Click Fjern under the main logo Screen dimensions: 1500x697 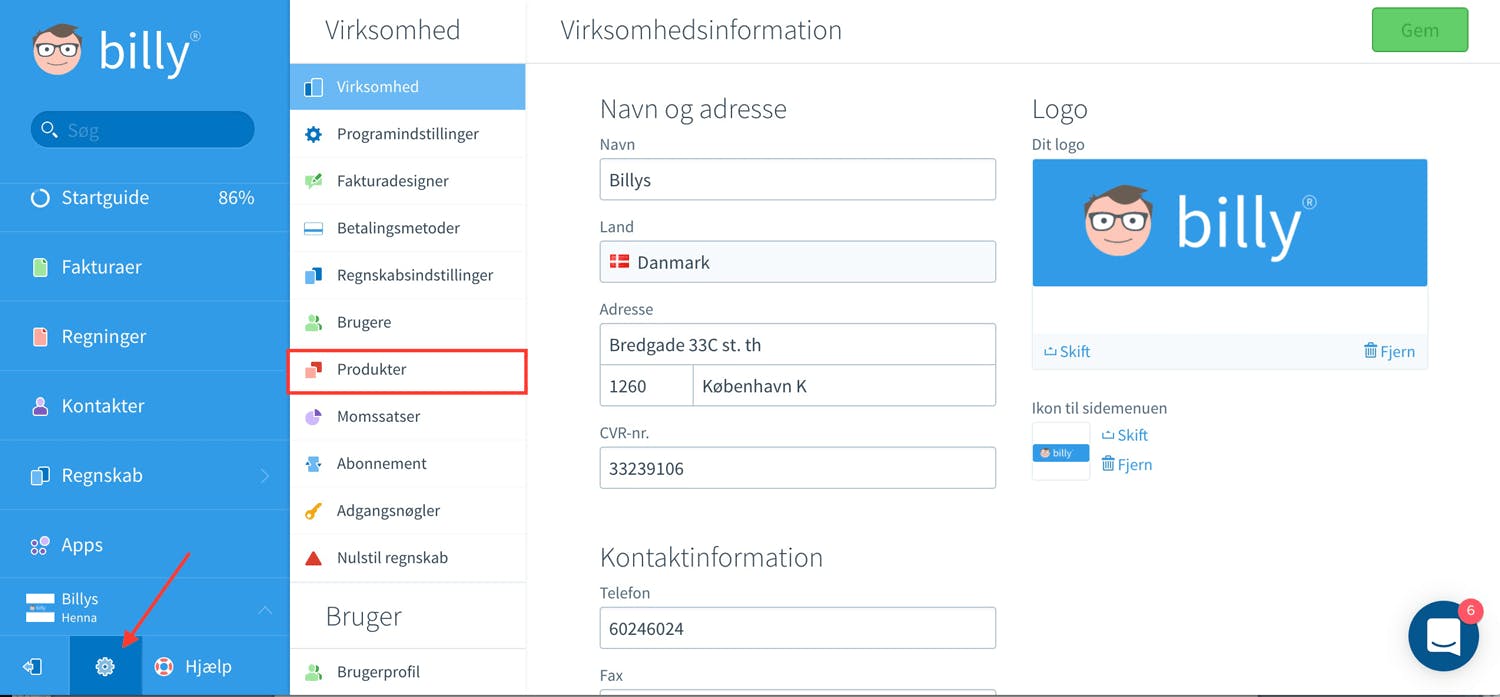pyautogui.click(x=1389, y=351)
